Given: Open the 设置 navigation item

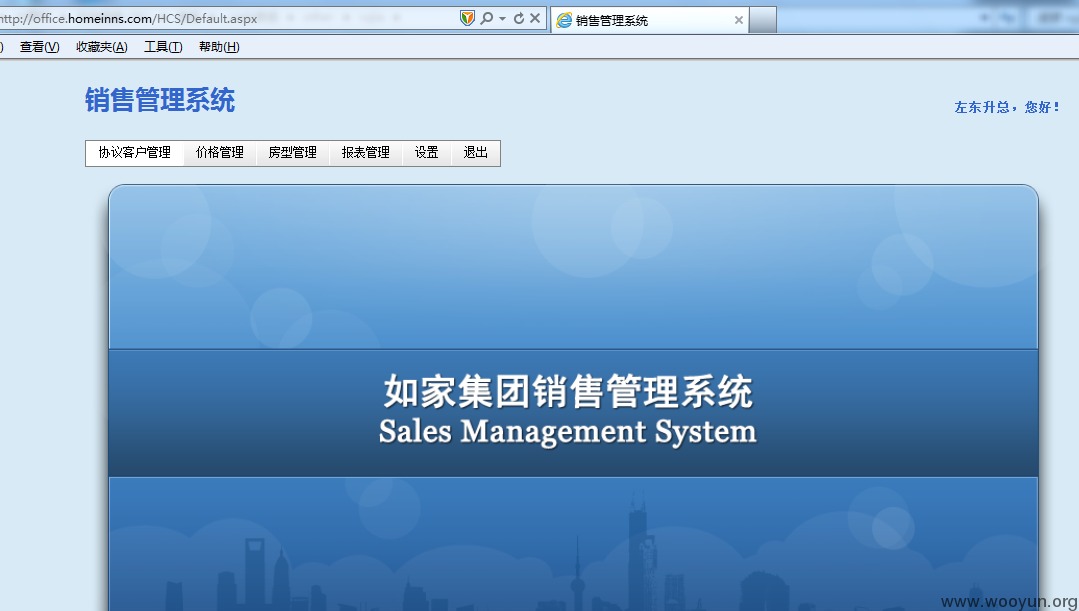Looking at the screenshot, I should click(427, 153).
